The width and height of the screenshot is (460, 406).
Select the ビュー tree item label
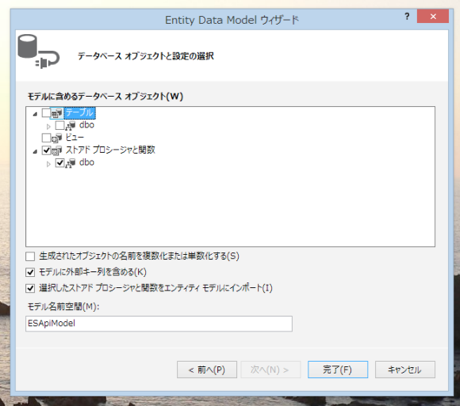coord(74,137)
